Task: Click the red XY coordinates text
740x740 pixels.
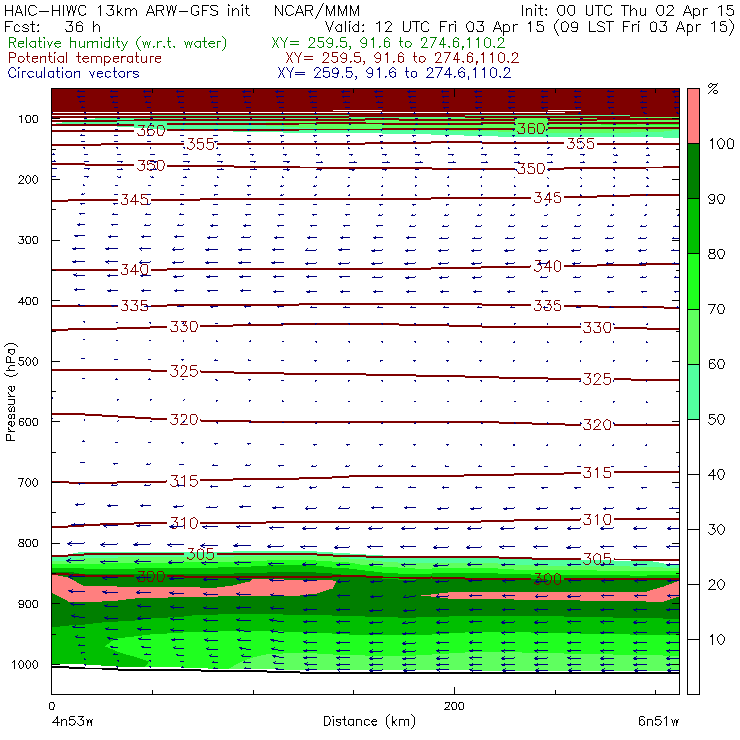Action: click(402, 58)
